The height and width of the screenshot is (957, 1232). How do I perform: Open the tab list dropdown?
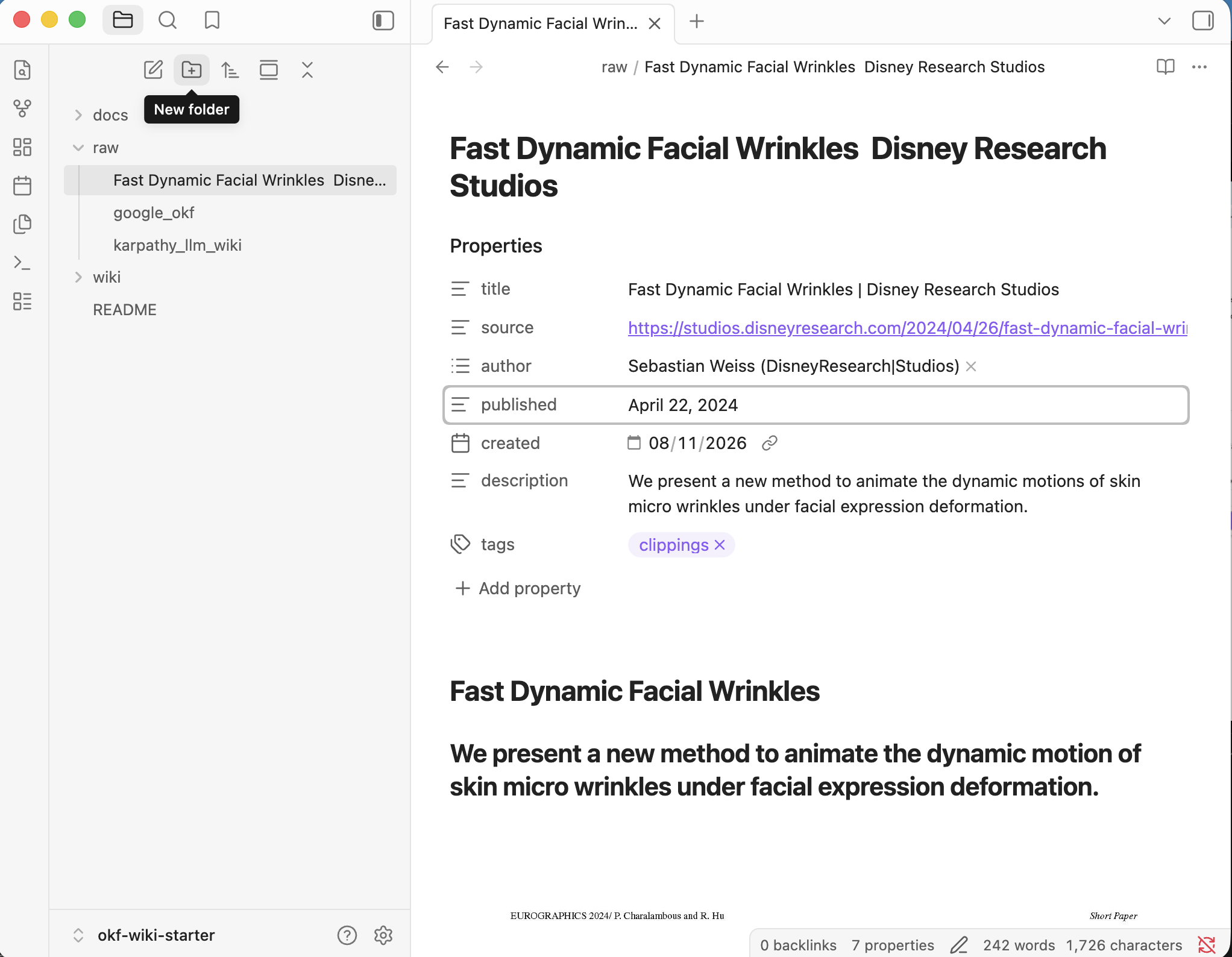pos(1164,22)
